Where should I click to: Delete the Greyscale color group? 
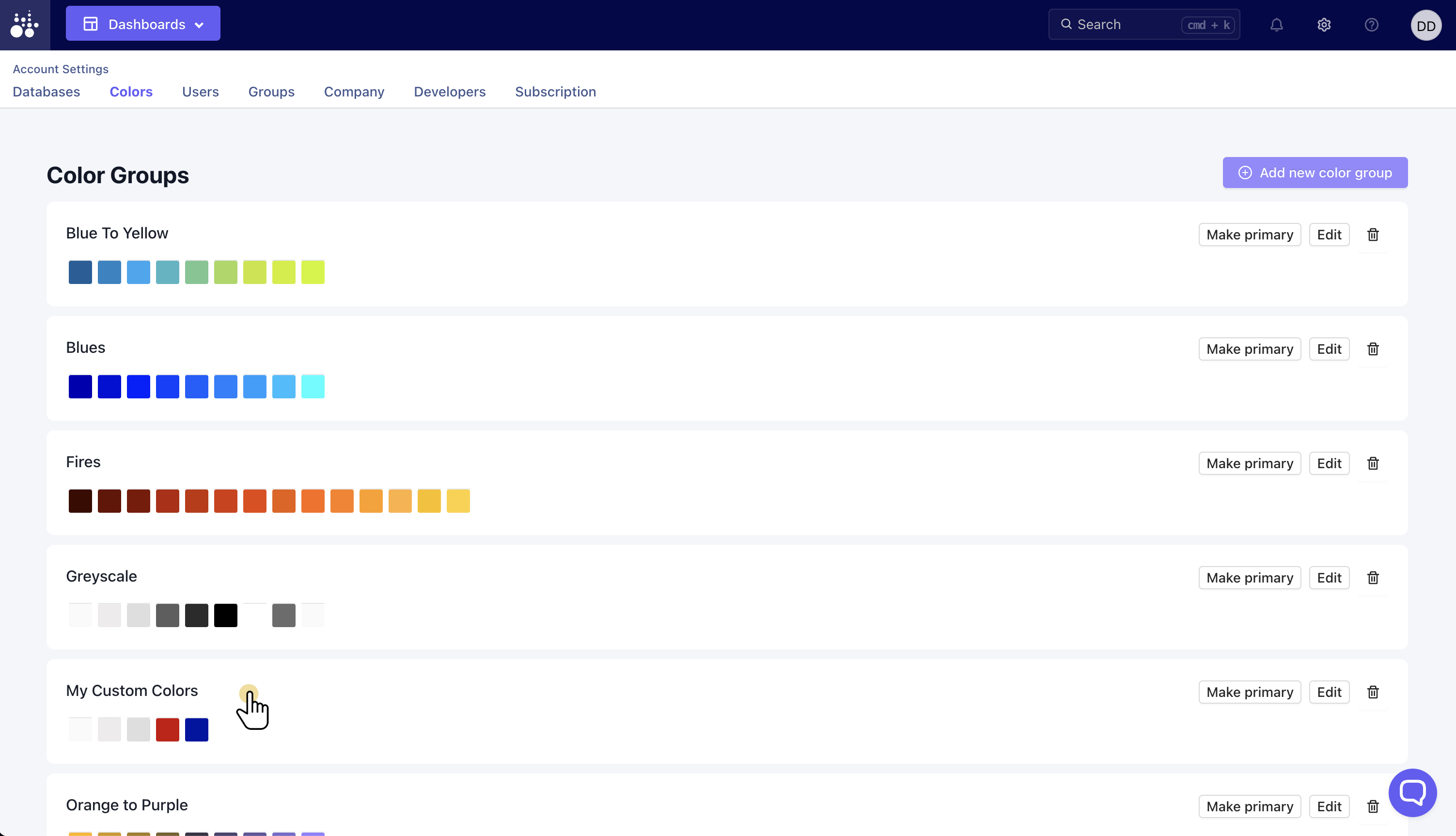pos(1373,578)
